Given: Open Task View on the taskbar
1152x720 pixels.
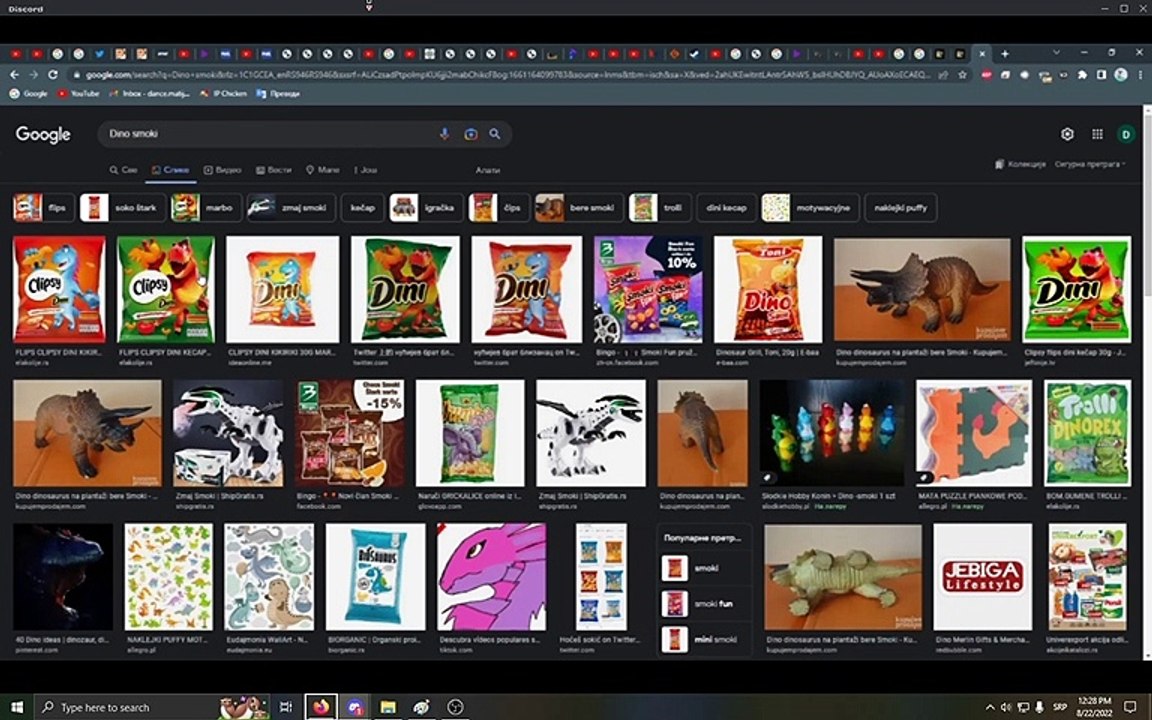Looking at the screenshot, I should (x=286, y=707).
